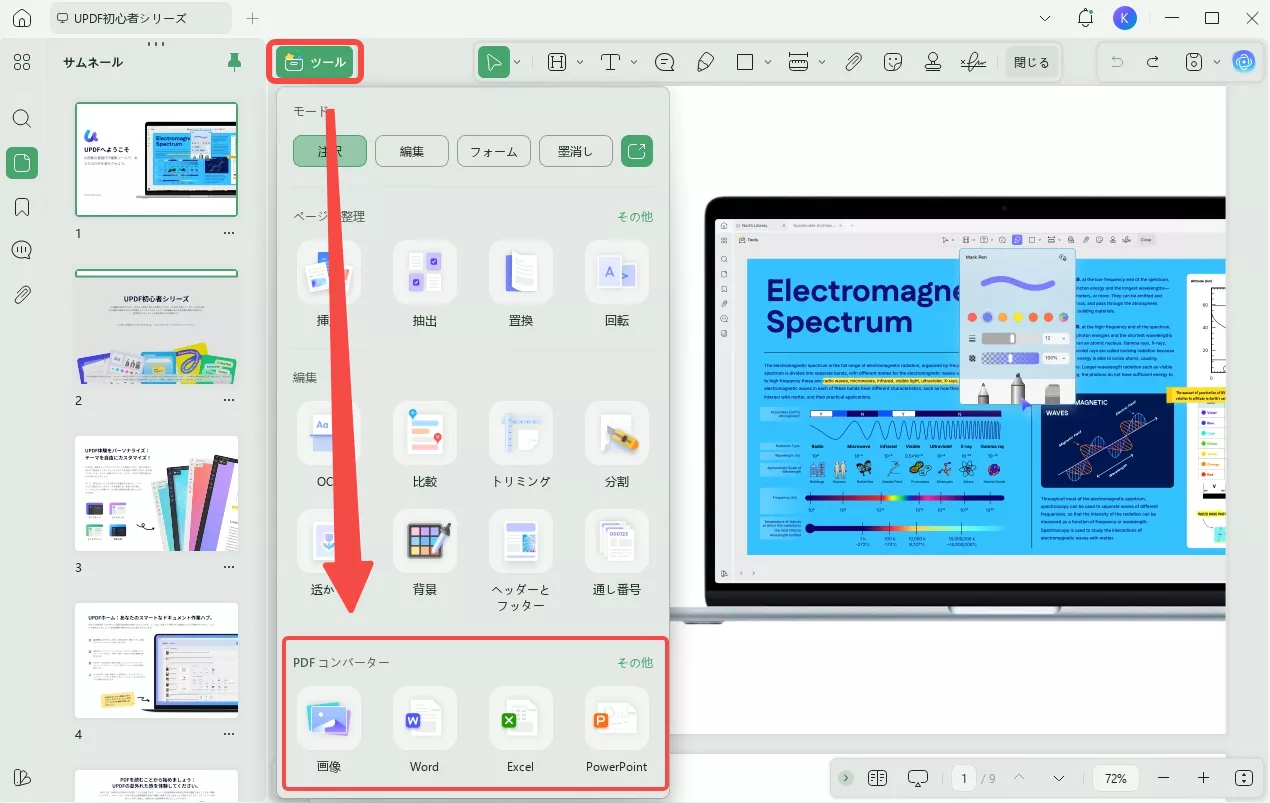Image resolution: width=1270 pixels, height=803 pixels.
Task: Select page 3 thumbnail
Action: point(157,493)
